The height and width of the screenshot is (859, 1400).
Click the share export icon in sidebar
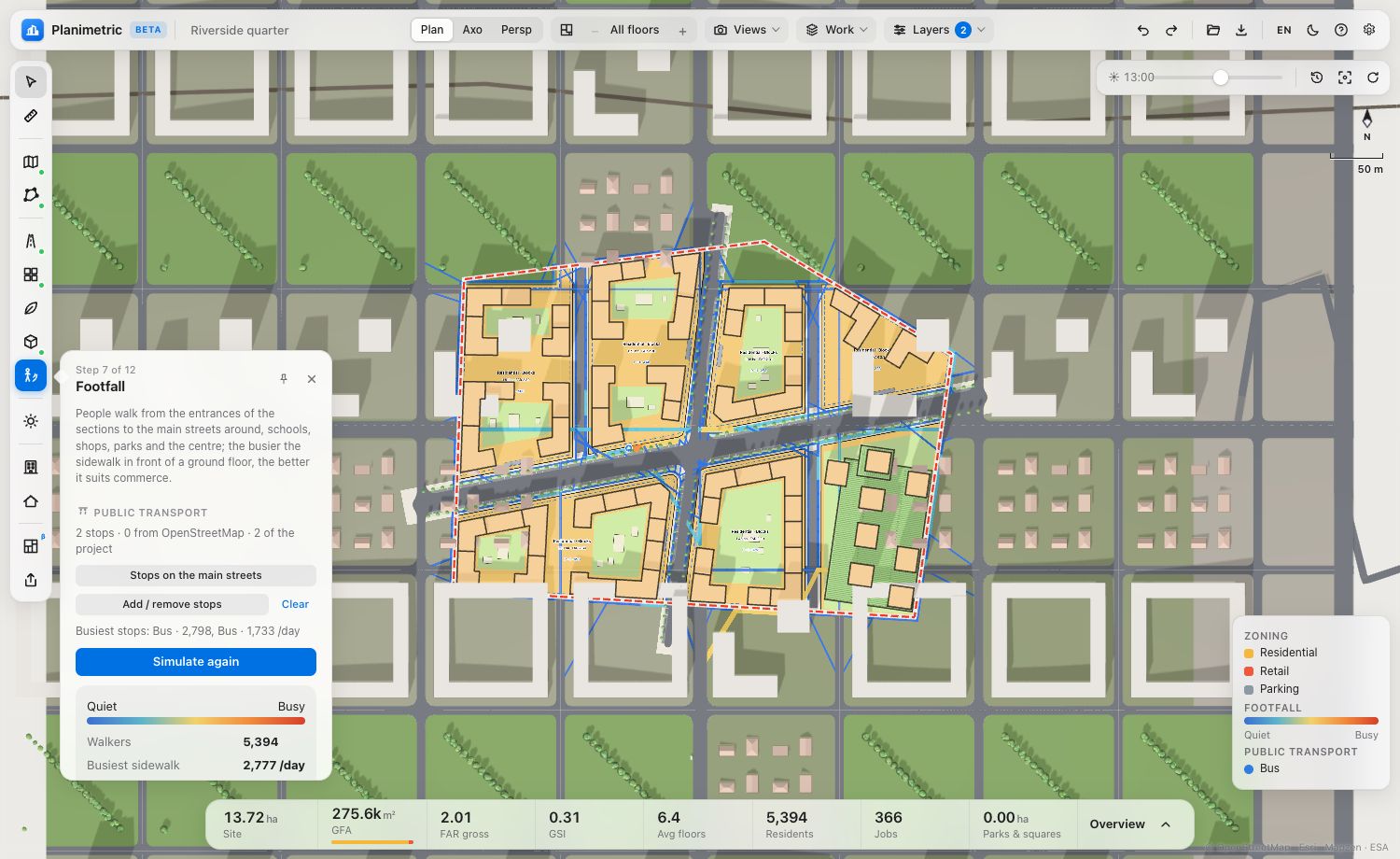pos(31,580)
